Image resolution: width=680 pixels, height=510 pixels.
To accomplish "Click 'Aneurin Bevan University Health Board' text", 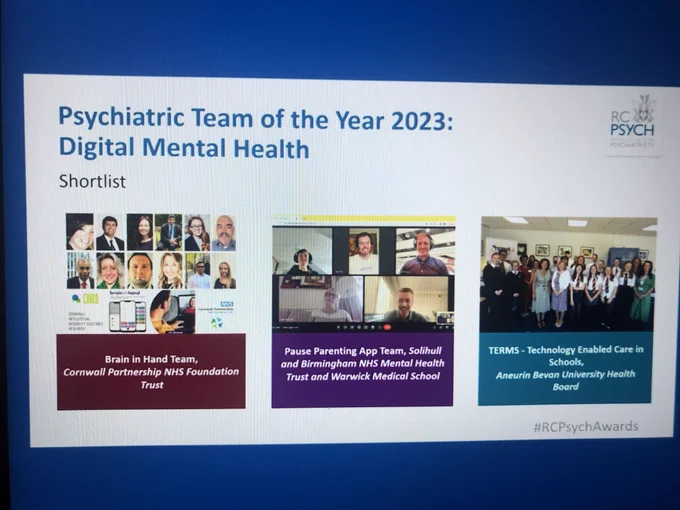I will tap(566, 380).
